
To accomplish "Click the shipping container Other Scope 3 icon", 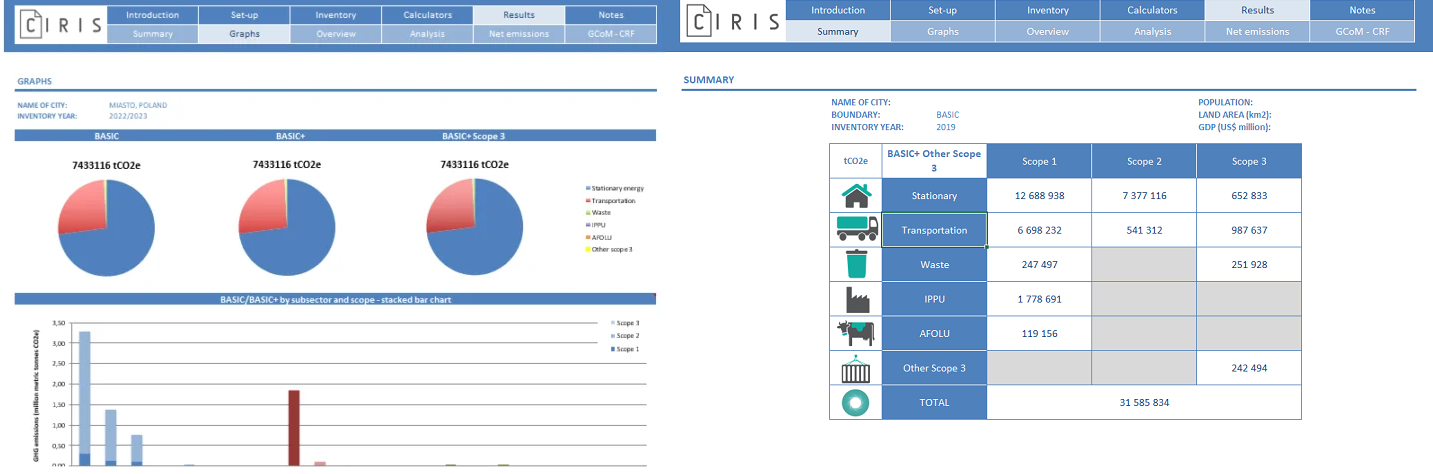I will (x=856, y=368).
